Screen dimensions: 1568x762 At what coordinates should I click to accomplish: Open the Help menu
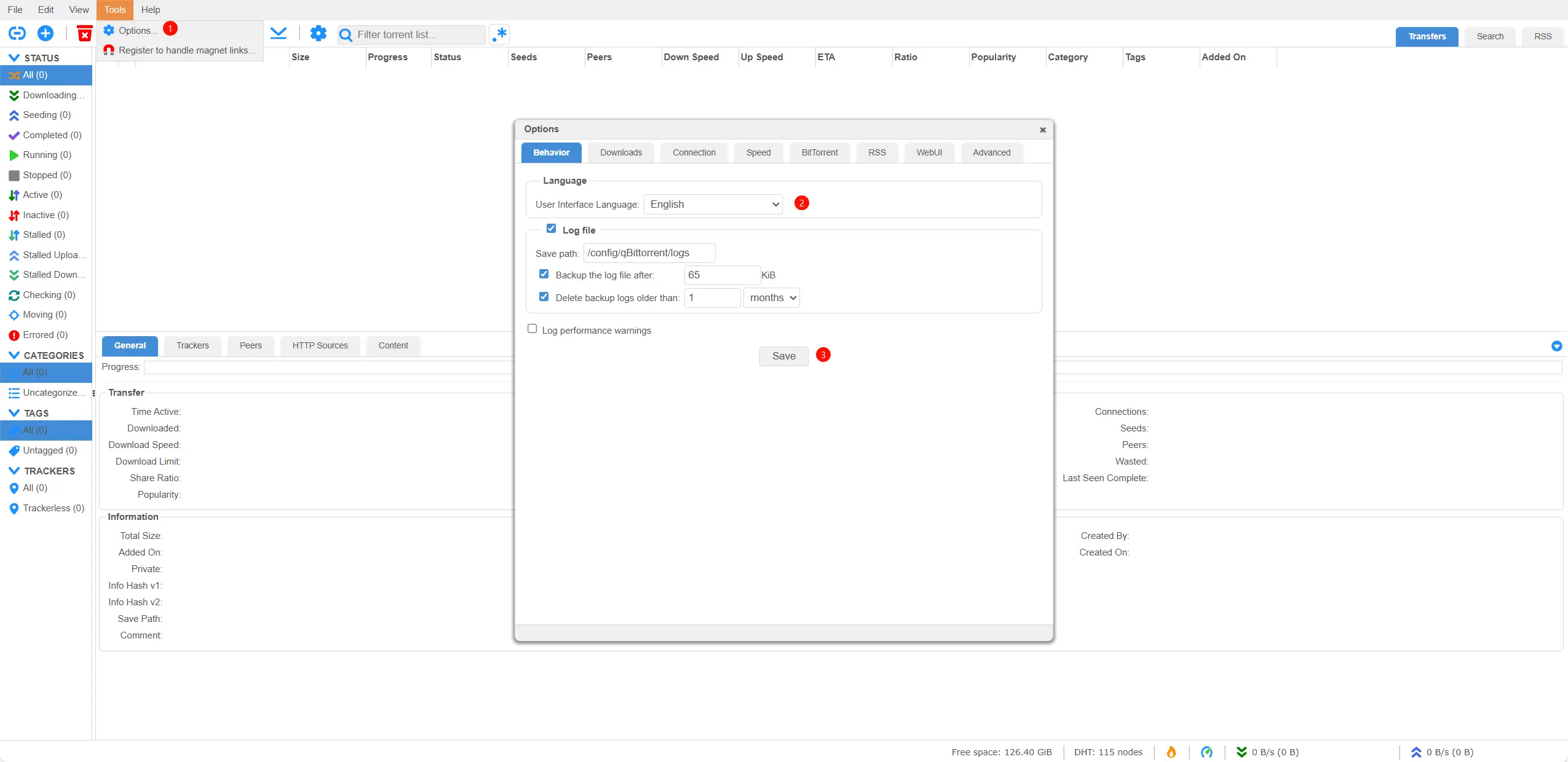pos(150,10)
